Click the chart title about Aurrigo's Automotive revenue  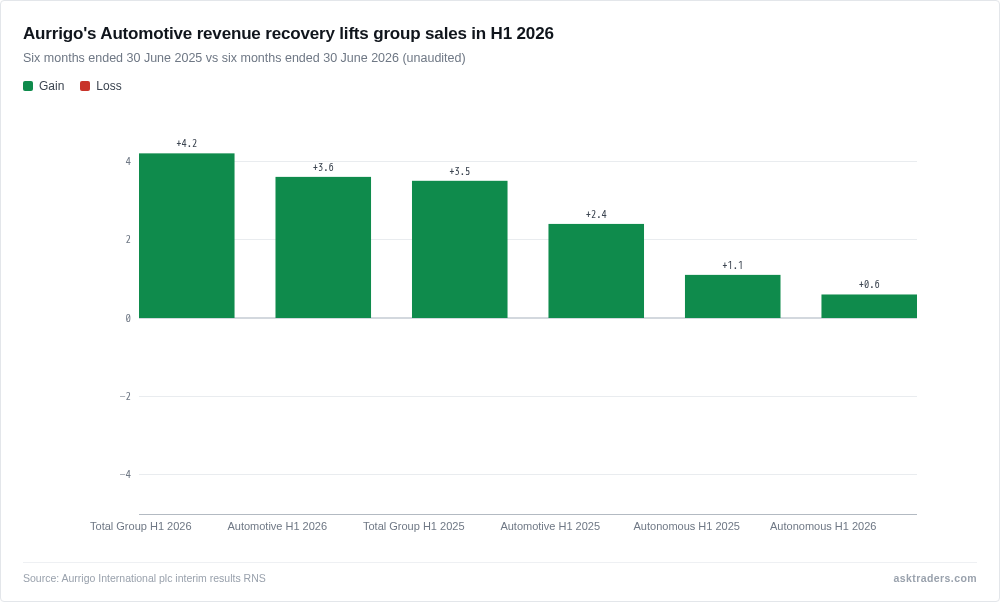[288, 33]
